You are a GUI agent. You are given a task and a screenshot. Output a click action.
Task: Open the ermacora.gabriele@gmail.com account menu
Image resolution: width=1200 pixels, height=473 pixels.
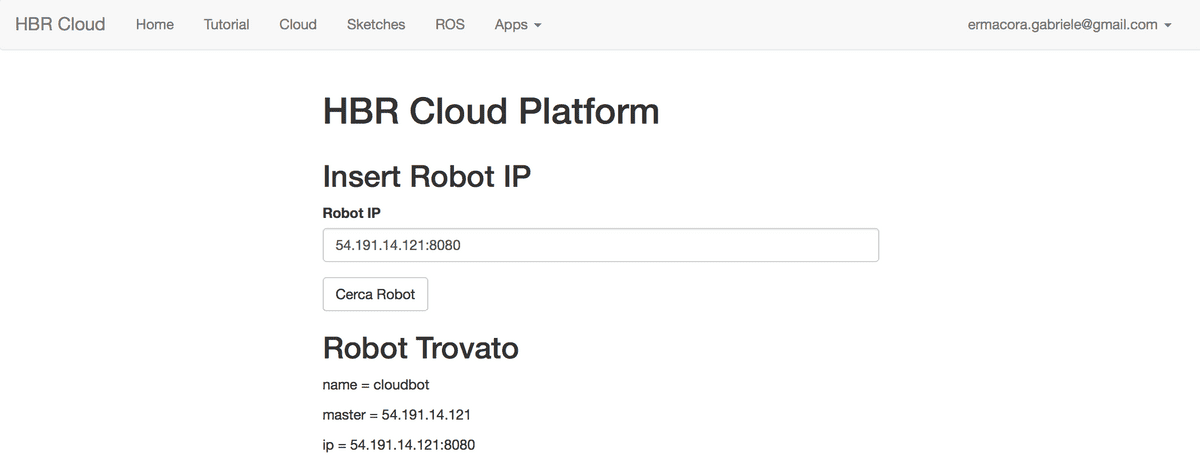pos(1068,24)
